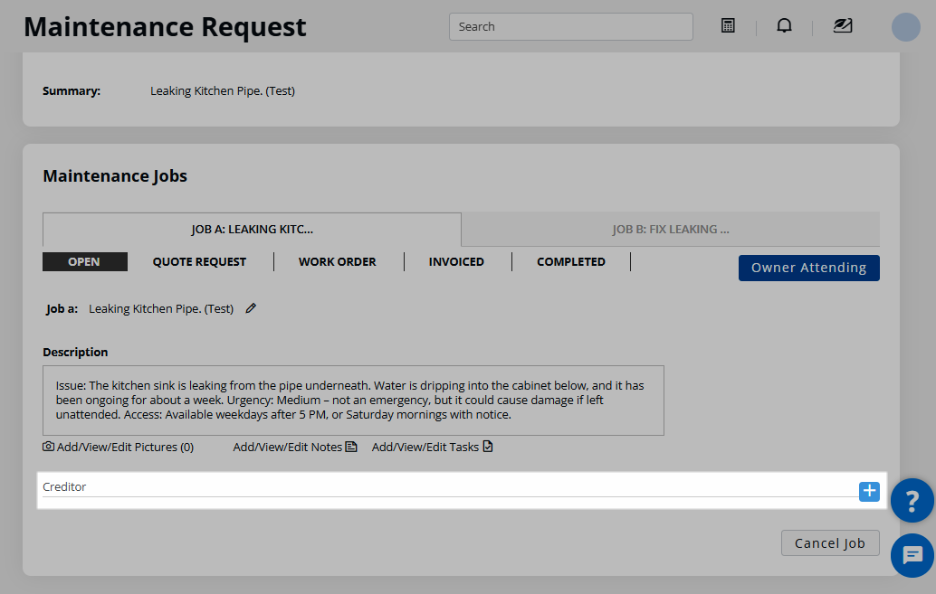Viewport: 936px width, 594px height.
Task: Click the Summary value Leaking Kitchen Pipe. (Test)
Action: (223, 91)
